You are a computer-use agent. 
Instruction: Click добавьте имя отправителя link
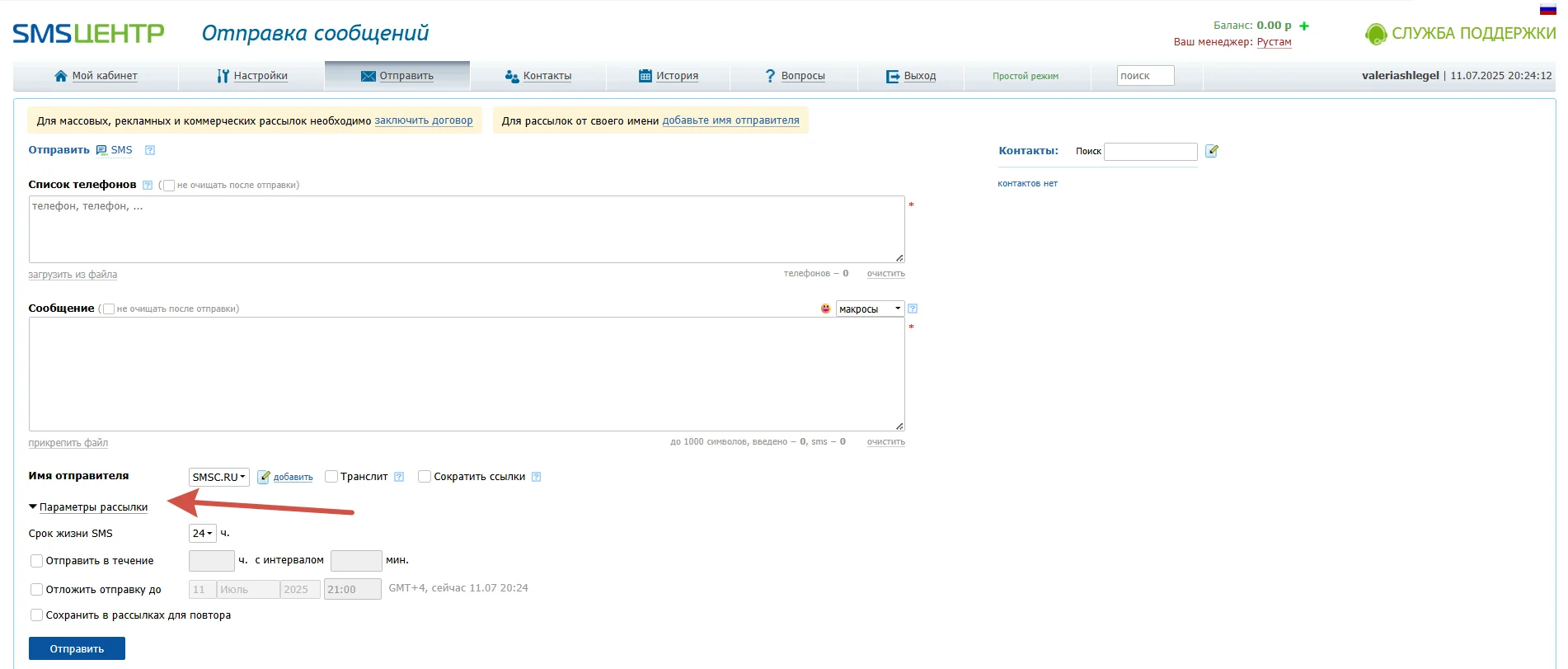[x=731, y=120]
